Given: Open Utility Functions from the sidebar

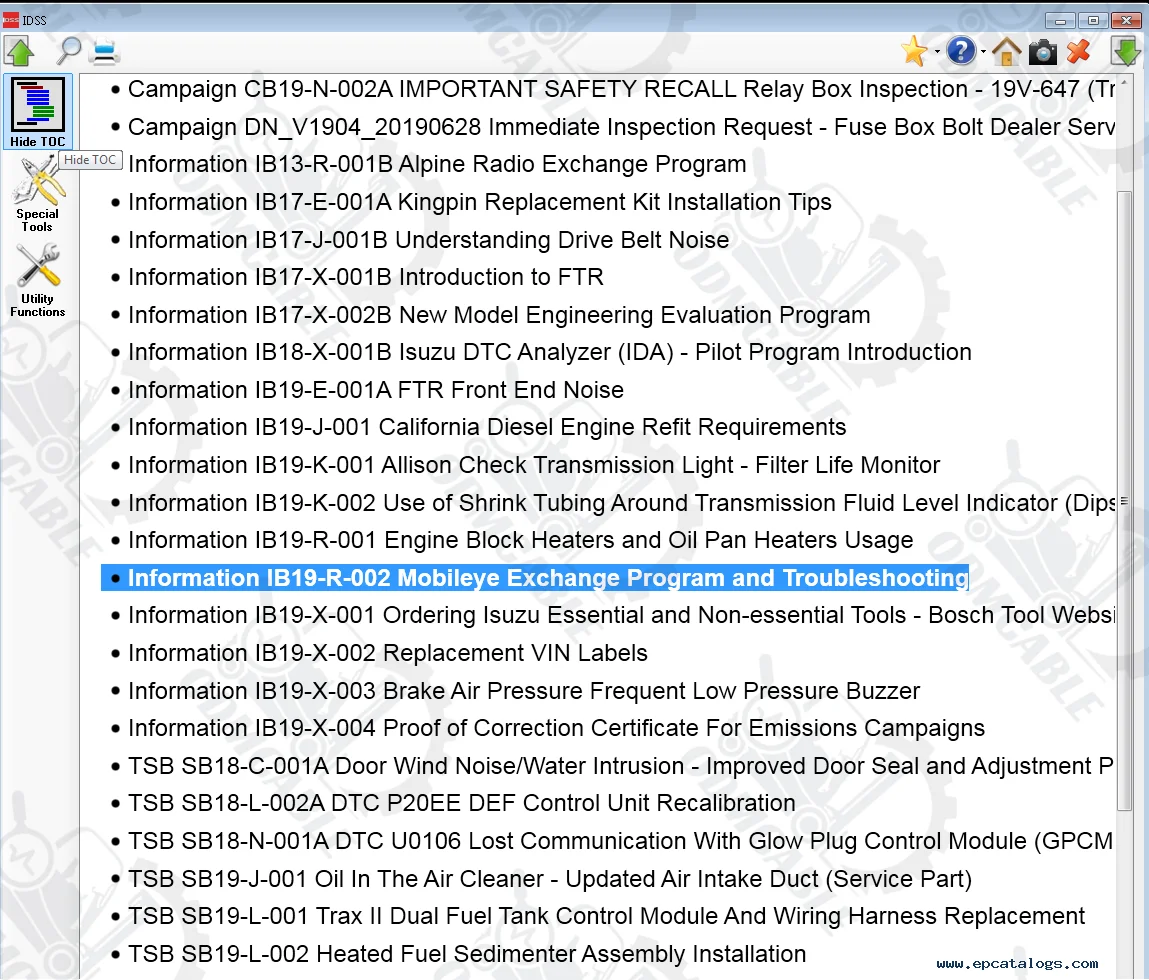Looking at the screenshot, I should coord(38,280).
